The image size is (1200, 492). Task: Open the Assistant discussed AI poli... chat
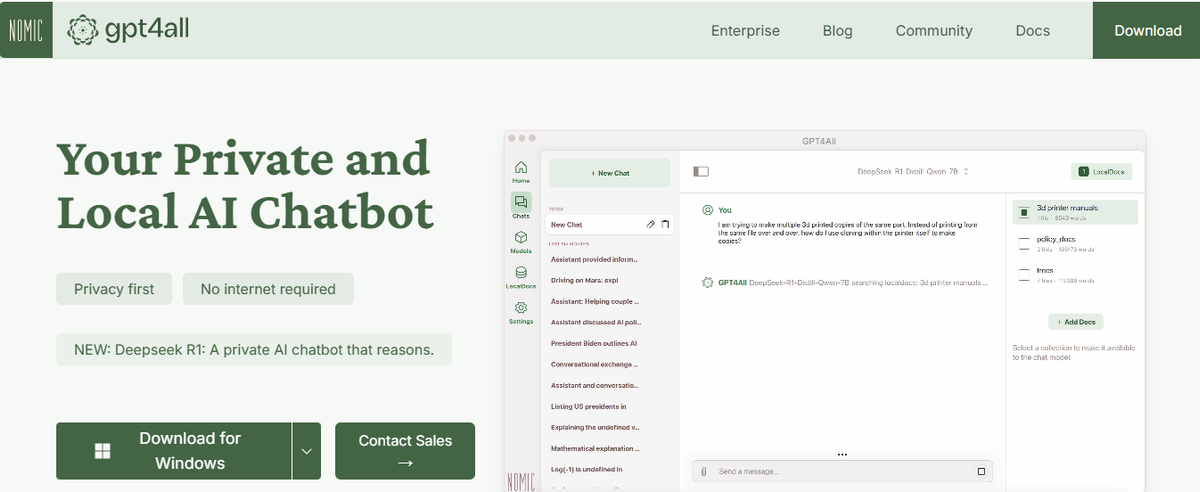click(x=596, y=322)
